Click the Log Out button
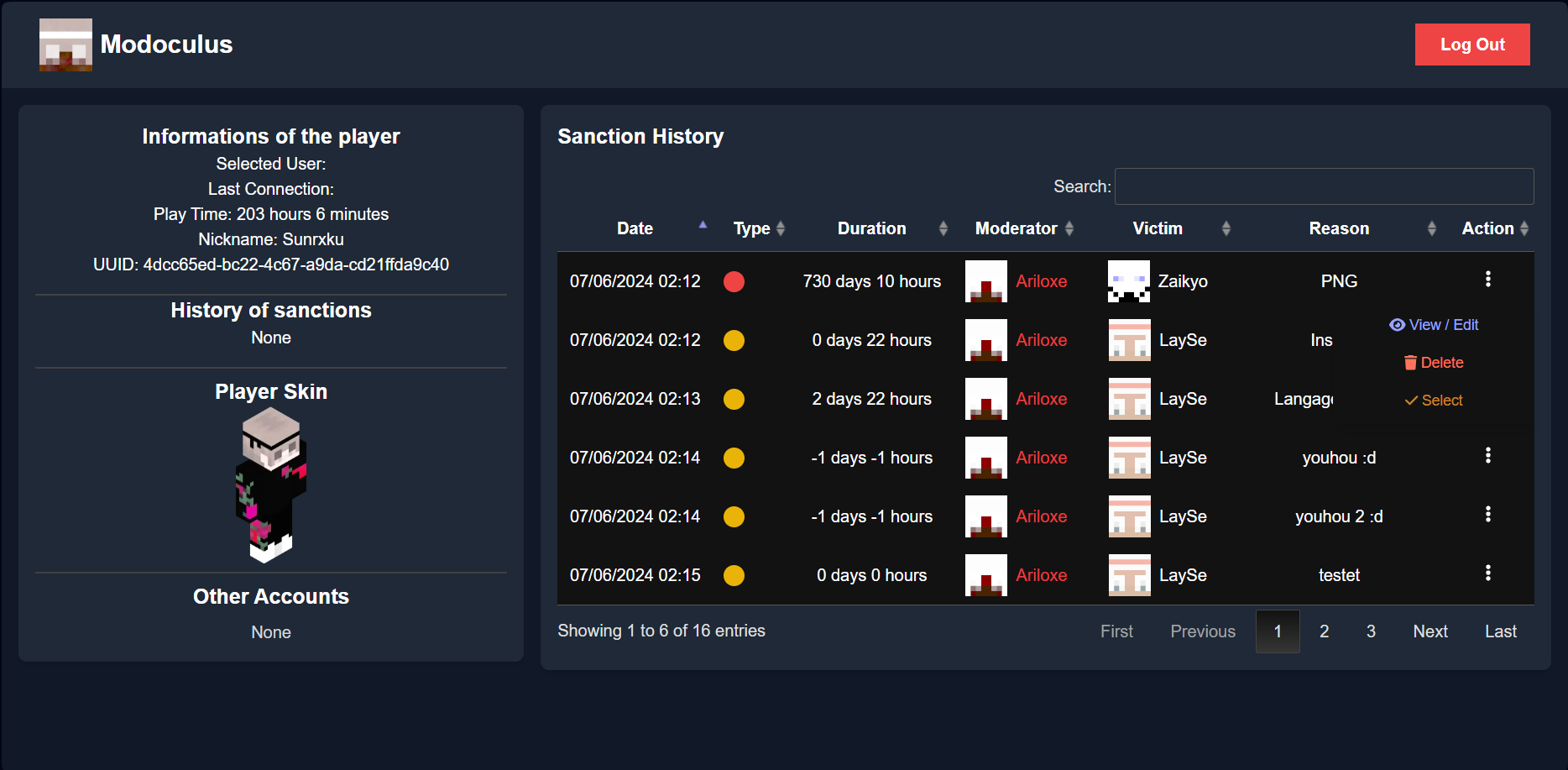1568x770 pixels. pyautogui.click(x=1471, y=45)
